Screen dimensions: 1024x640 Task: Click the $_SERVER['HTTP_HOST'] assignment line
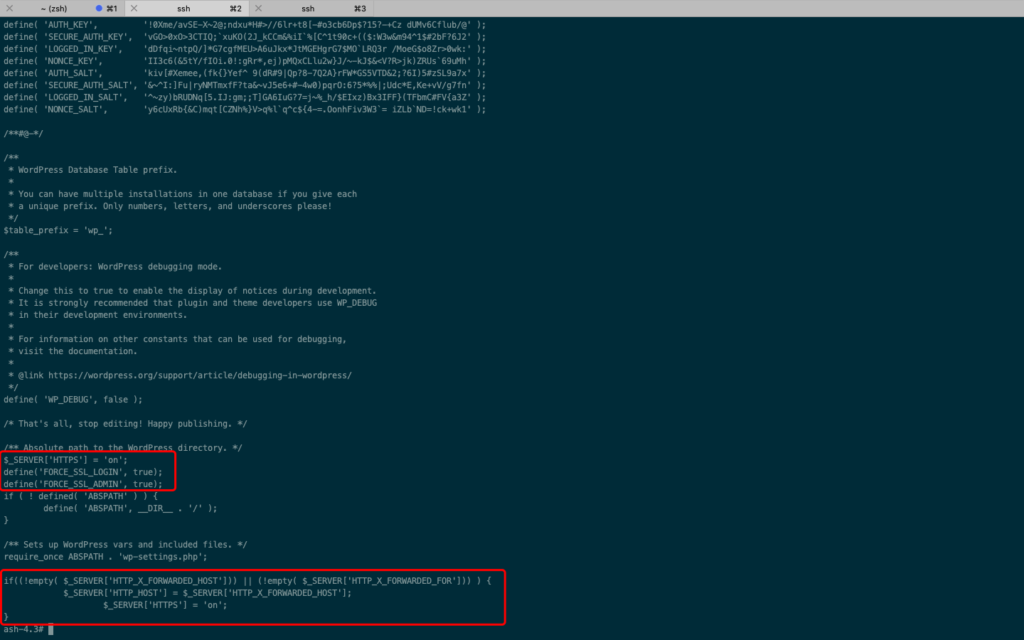pos(207,593)
